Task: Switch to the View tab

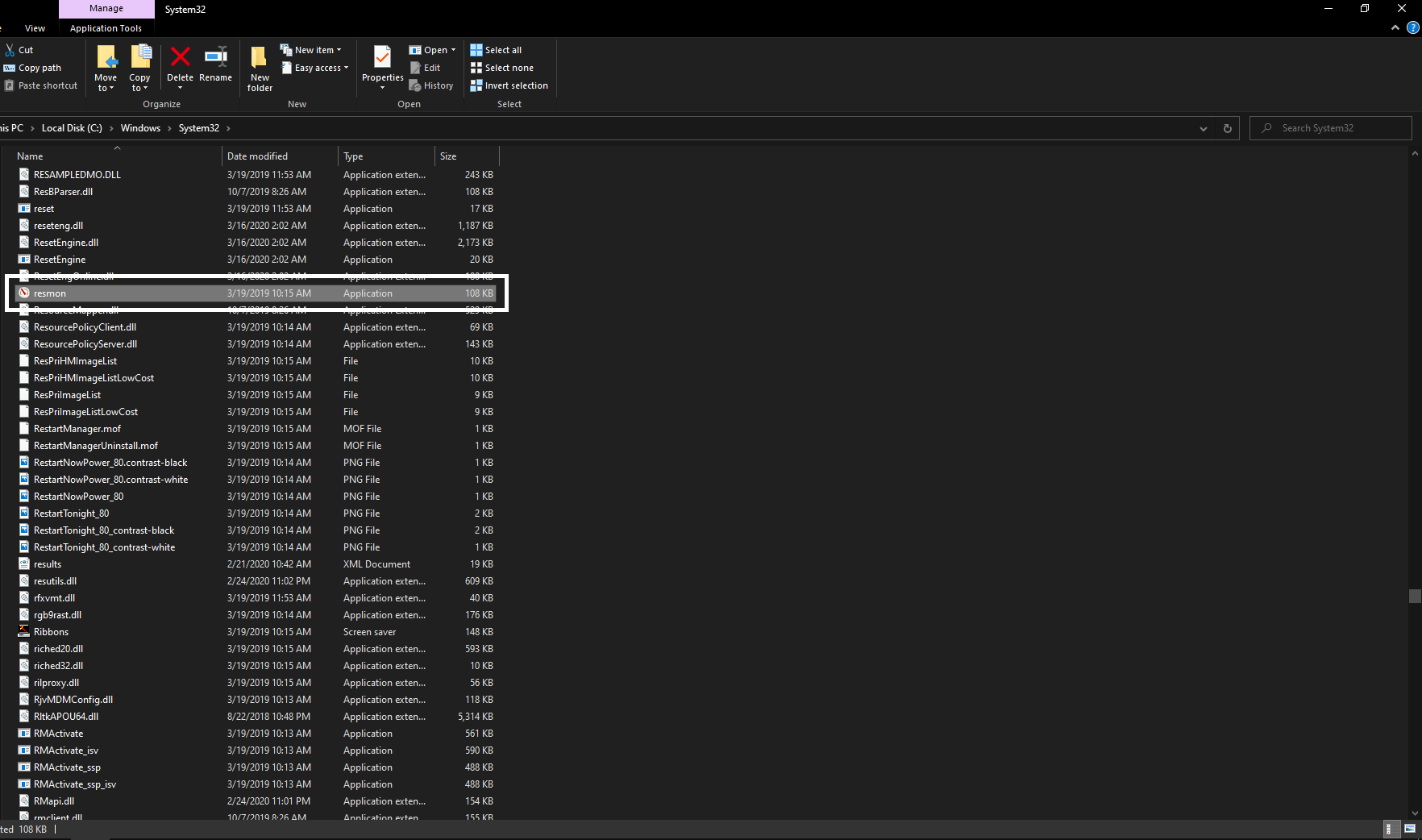Action: (x=35, y=27)
